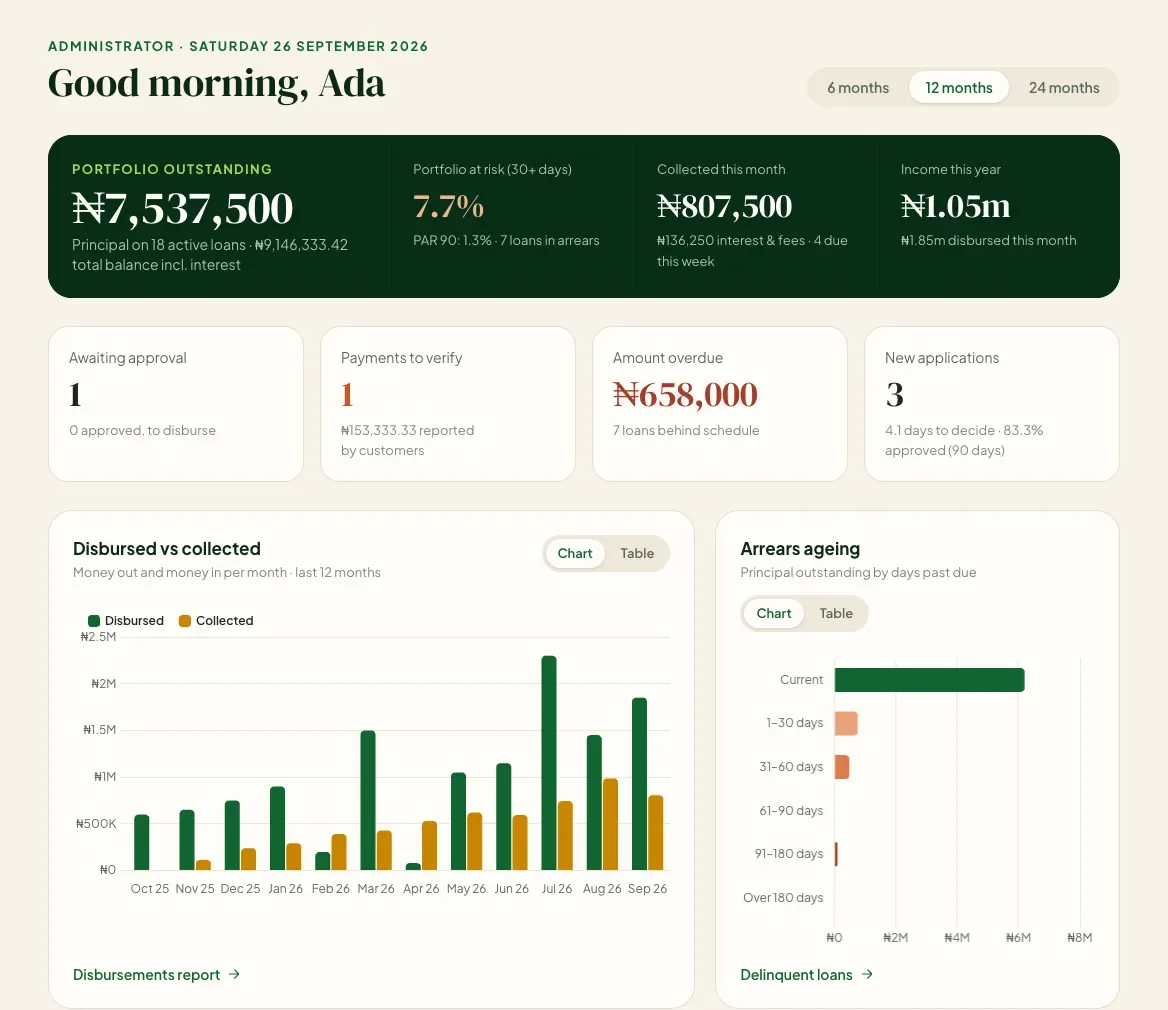Click the ₦1.05m income this year value
The image size is (1168, 1010).
click(x=955, y=206)
